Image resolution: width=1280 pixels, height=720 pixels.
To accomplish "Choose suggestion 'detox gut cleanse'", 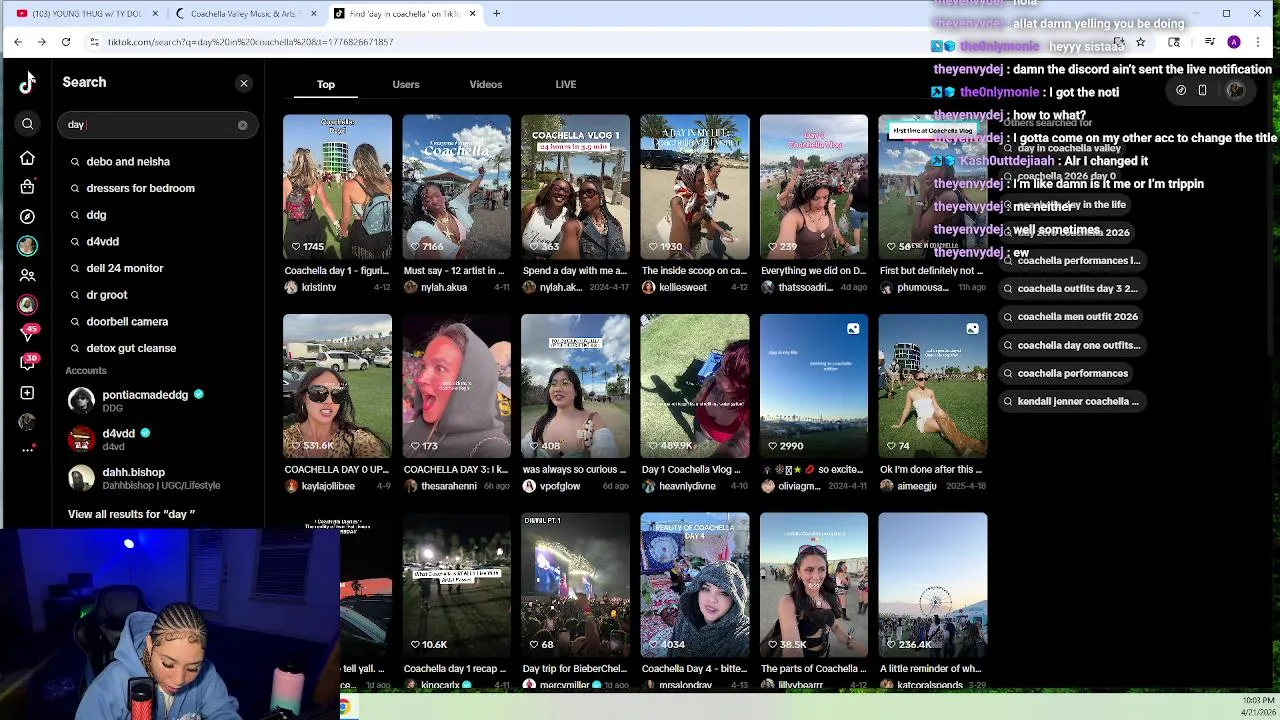I will point(160,348).
